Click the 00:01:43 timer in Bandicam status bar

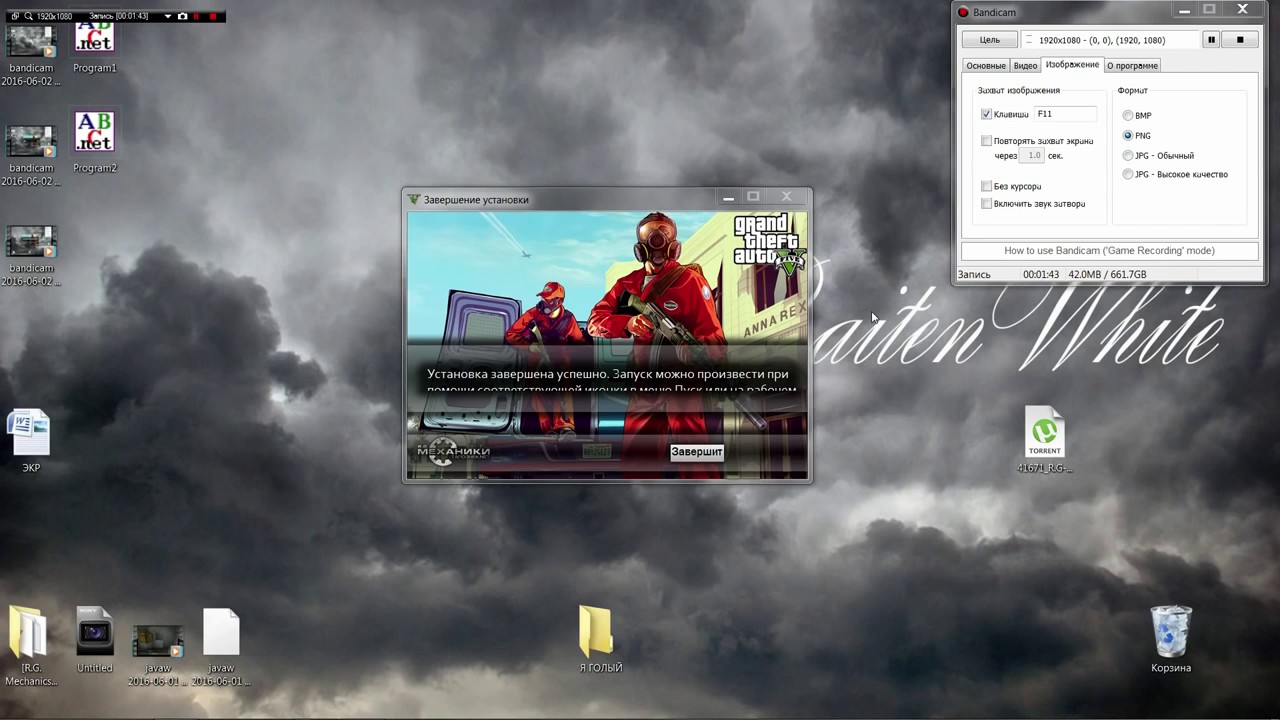pos(1041,274)
